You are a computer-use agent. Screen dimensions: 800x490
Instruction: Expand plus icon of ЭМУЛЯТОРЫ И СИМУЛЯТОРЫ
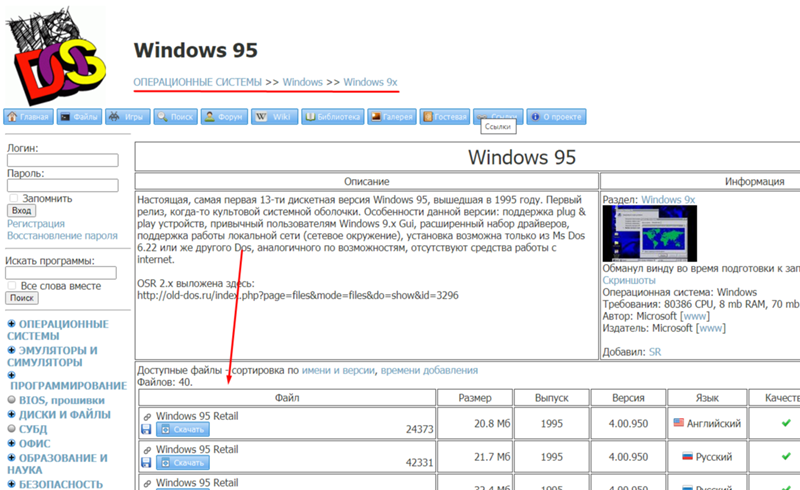pyautogui.click(x=12, y=350)
